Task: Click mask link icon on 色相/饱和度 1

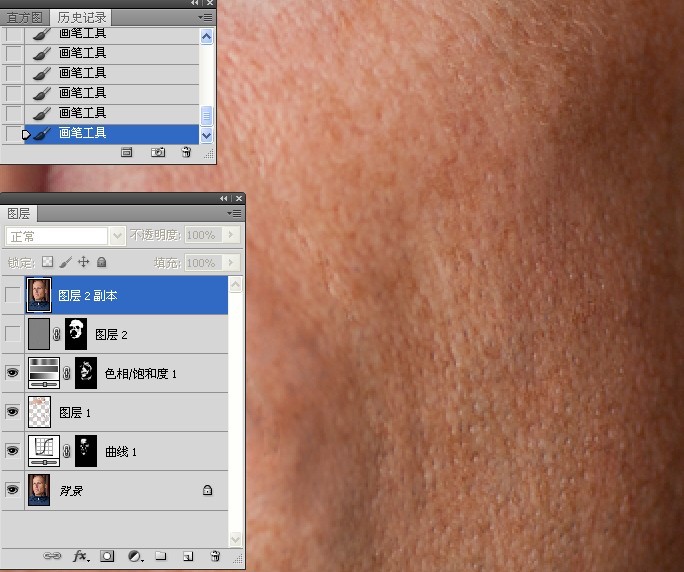Action: pos(67,373)
